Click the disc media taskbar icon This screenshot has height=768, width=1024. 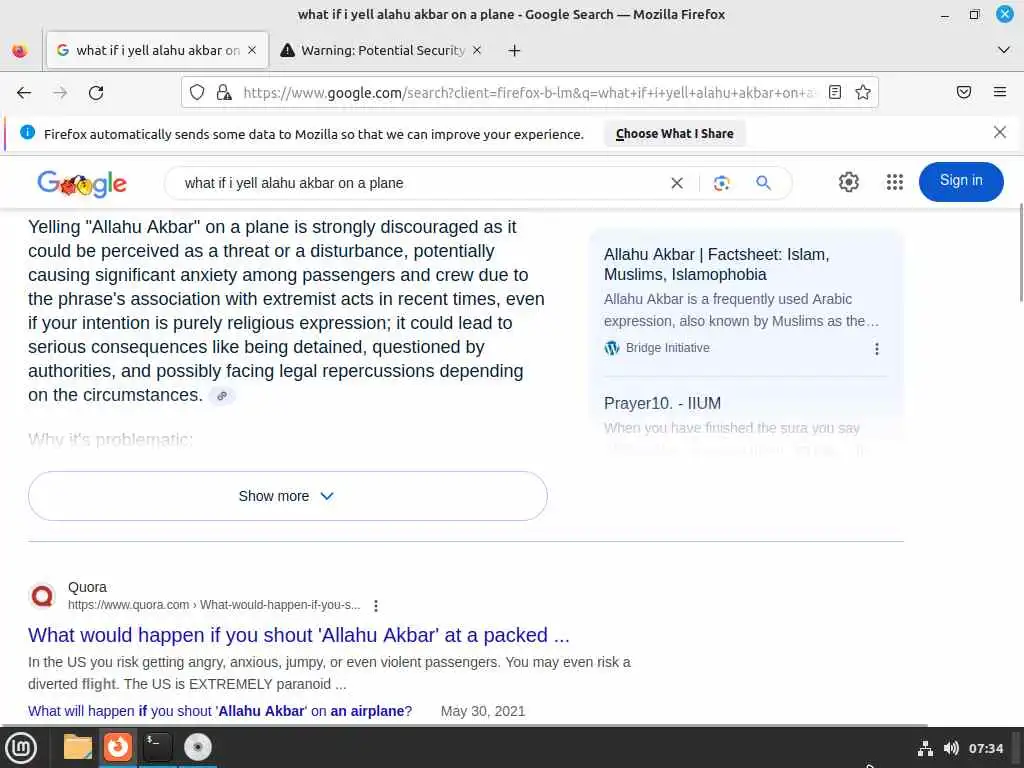(x=197, y=747)
